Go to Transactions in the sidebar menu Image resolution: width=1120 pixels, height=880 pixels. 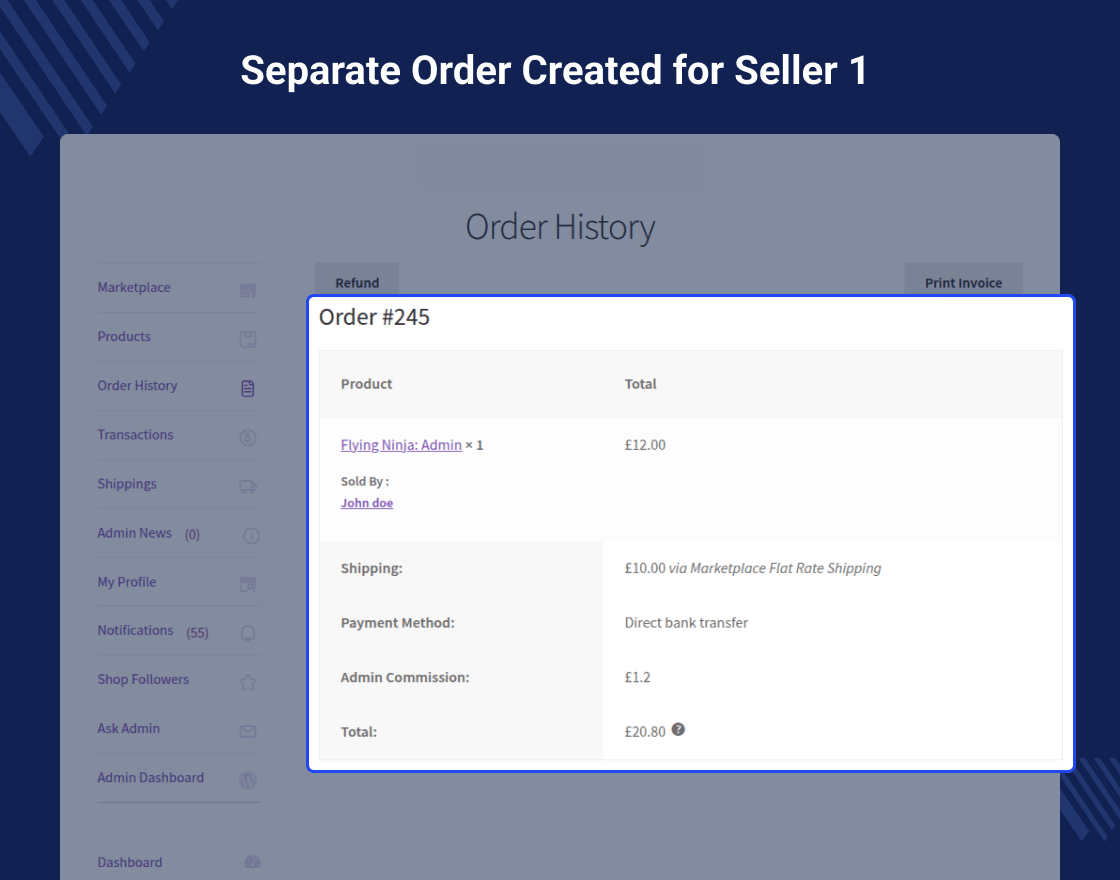135,435
